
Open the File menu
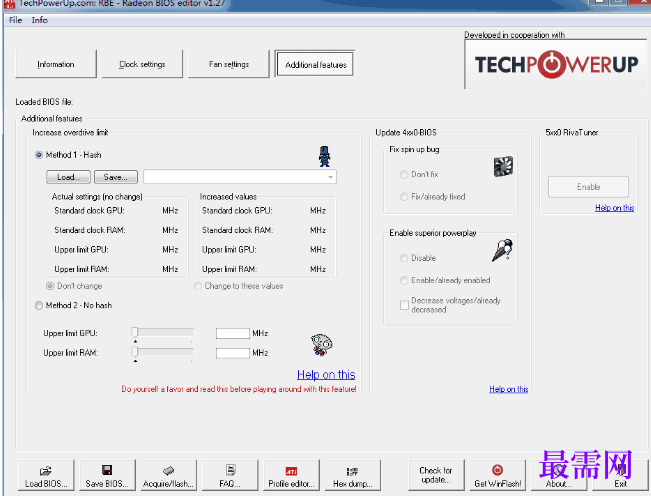pyautogui.click(x=15, y=20)
